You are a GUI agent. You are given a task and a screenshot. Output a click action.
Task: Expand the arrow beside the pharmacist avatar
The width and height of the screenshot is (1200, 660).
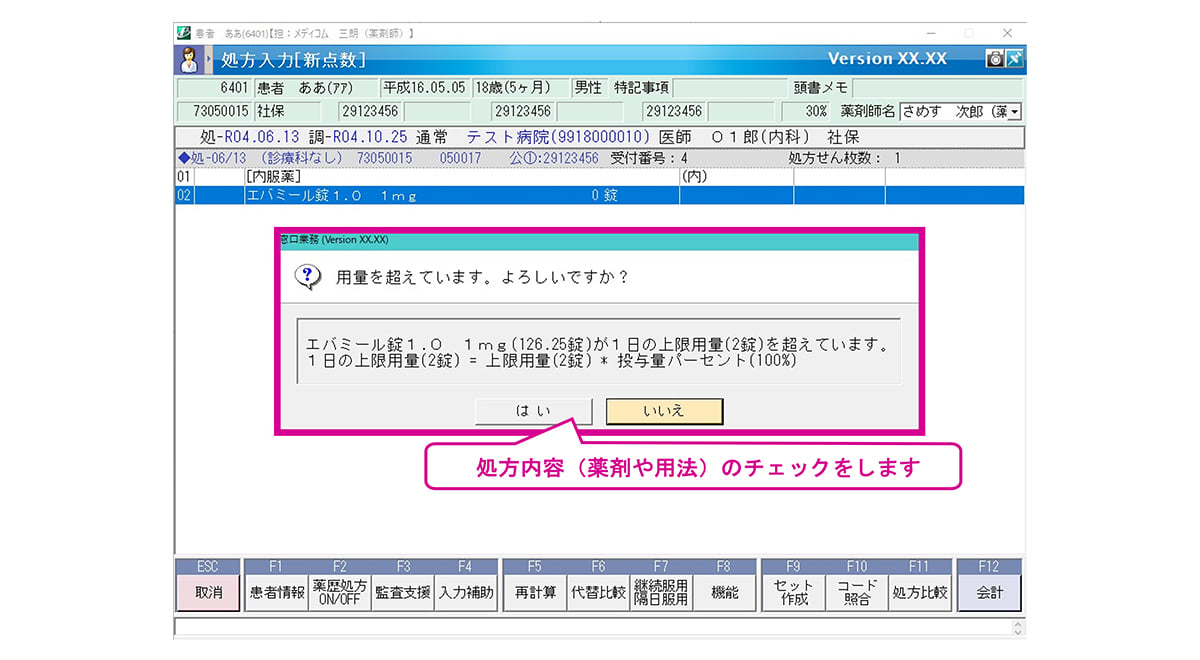point(210,59)
